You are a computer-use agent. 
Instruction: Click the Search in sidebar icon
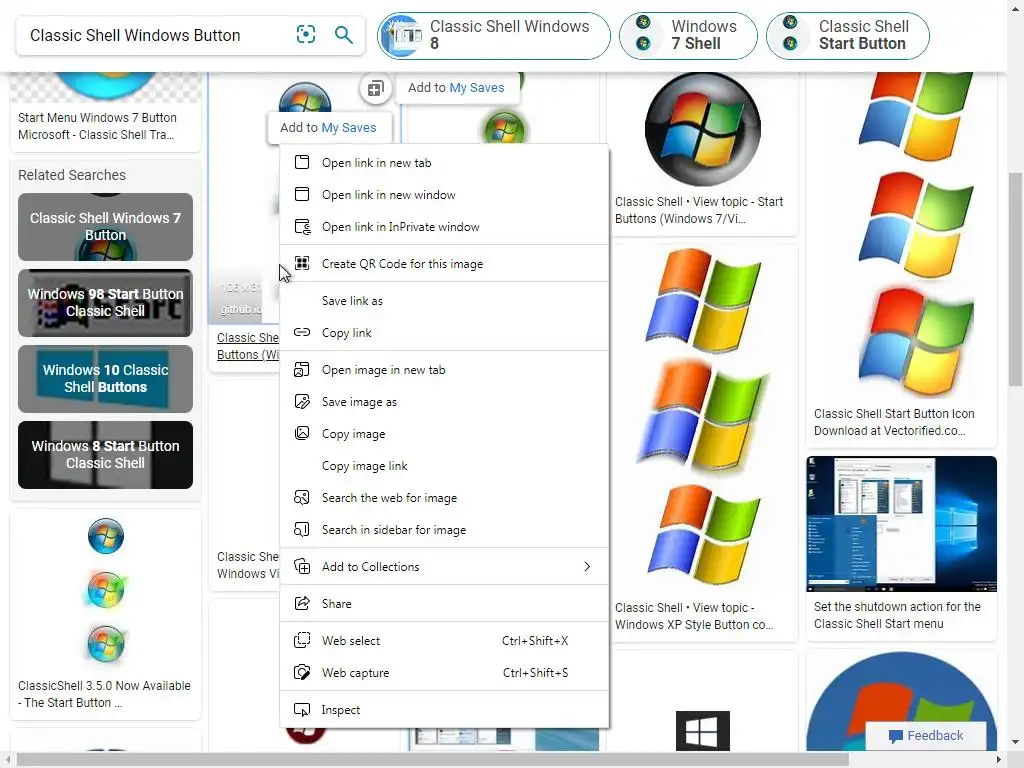(x=302, y=530)
